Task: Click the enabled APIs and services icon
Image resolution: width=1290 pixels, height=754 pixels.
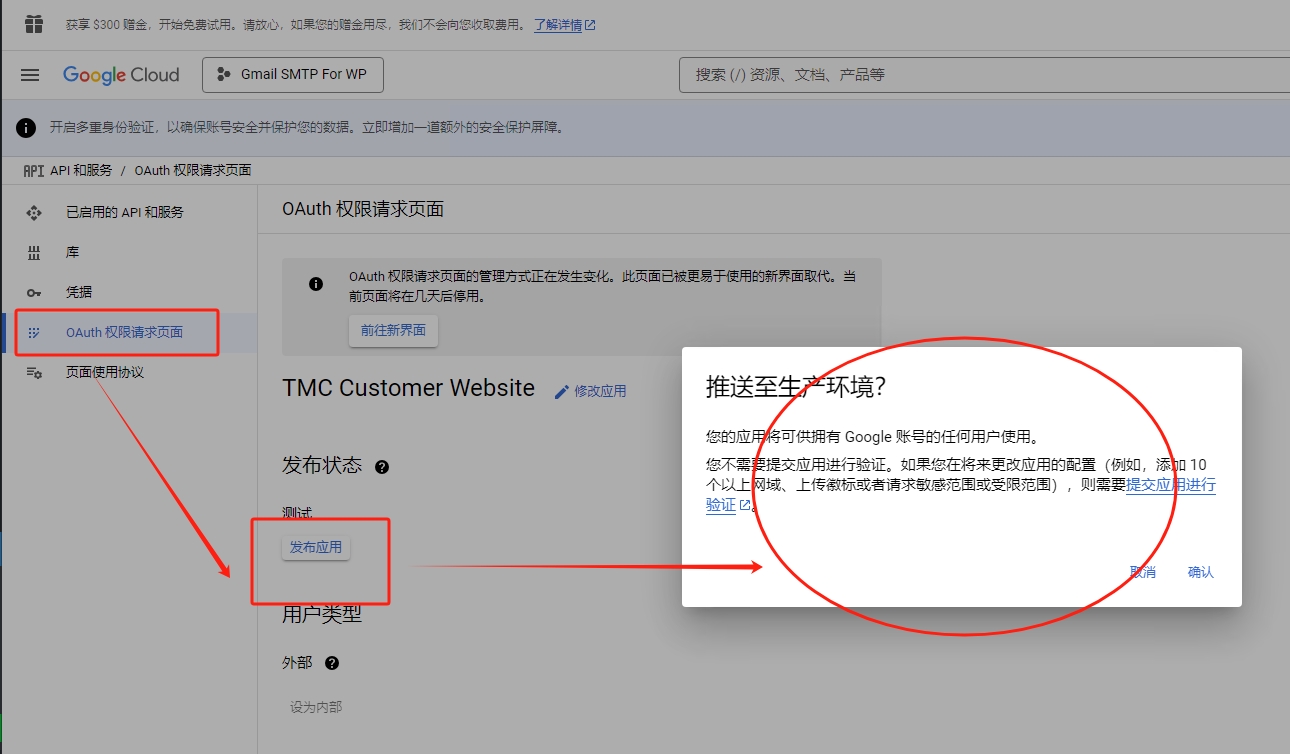Action: point(34,212)
